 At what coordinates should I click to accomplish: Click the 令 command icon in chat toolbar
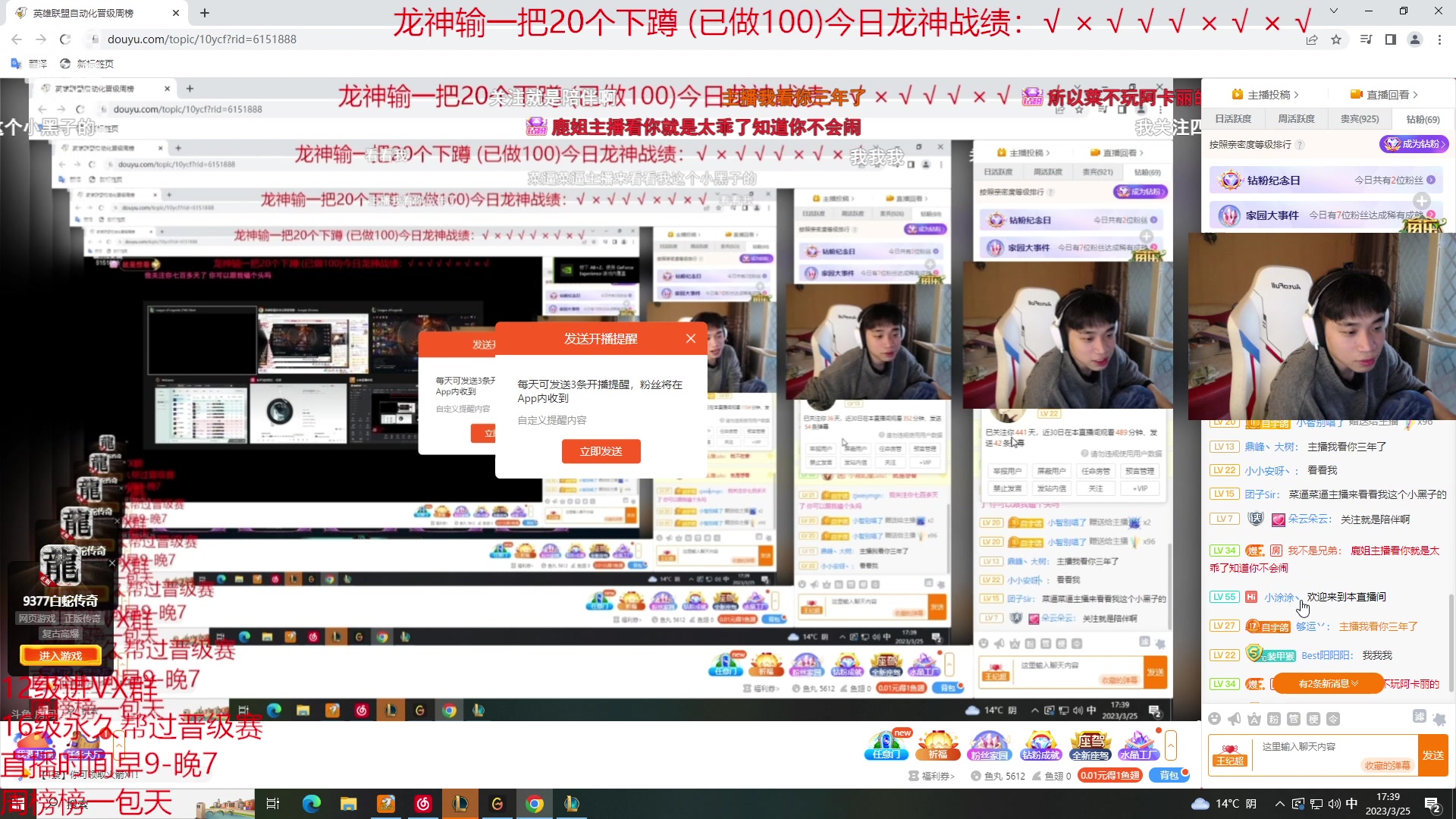1333,719
